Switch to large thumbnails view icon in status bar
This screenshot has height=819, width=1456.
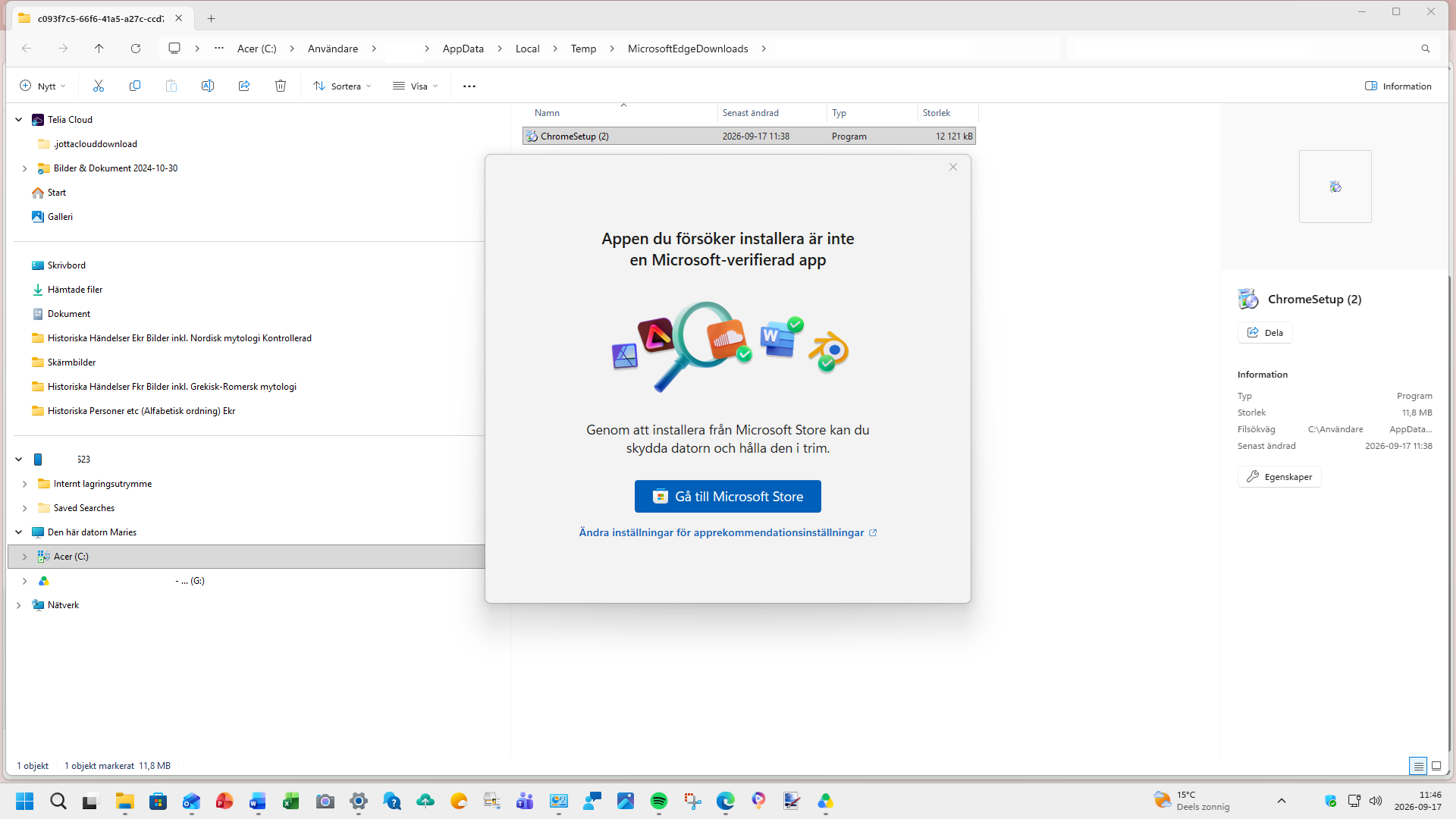pos(1436,766)
